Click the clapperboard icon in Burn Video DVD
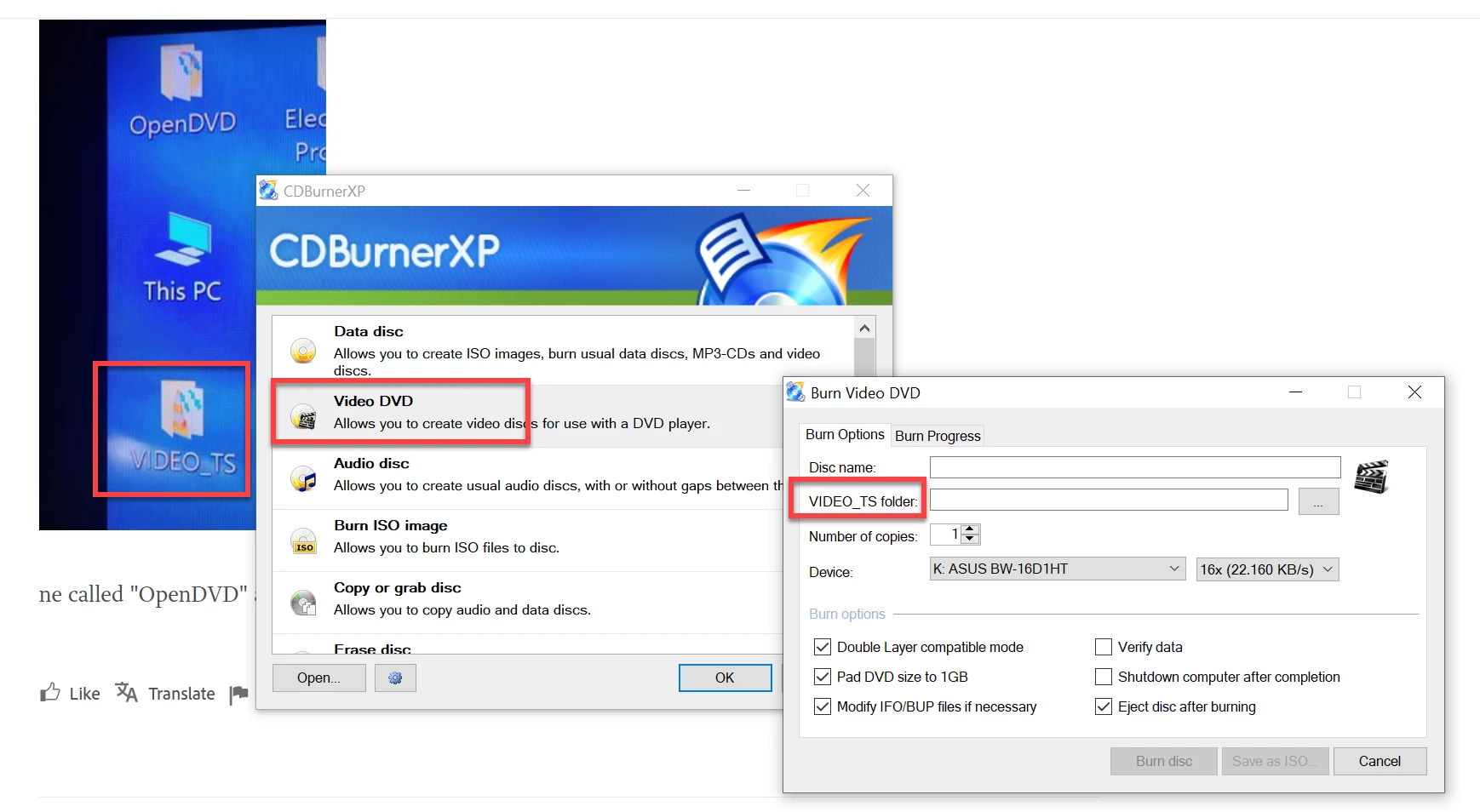 pos(1371,477)
